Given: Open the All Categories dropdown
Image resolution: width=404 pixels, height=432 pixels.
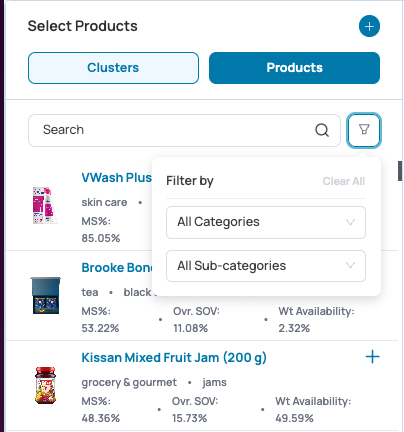Looking at the screenshot, I should point(266,222).
